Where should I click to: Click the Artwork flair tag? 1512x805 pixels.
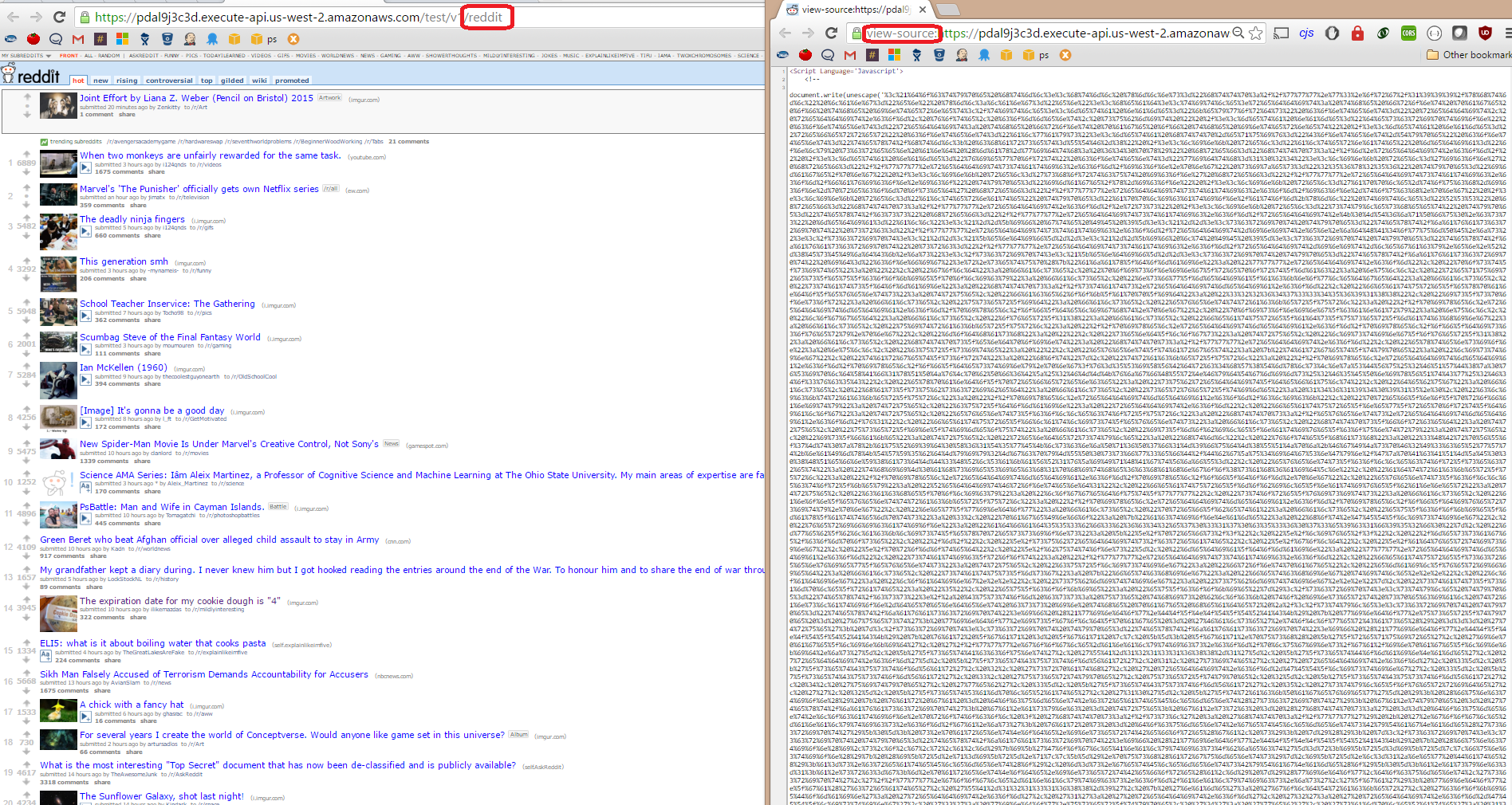(x=330, y=98)
